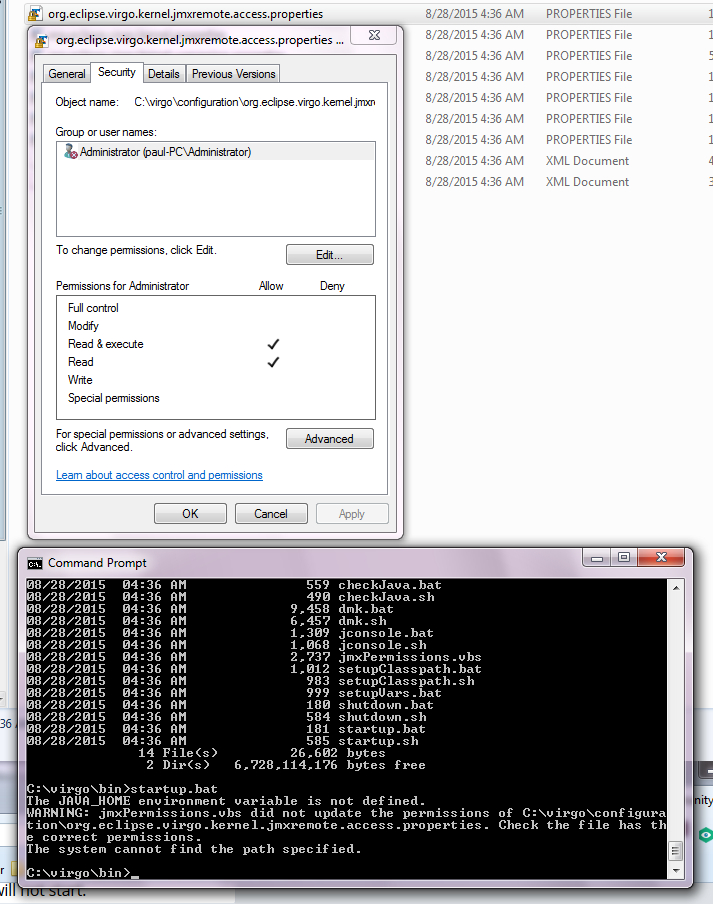This screenshot has width=713, height=904.
Task: Minimize the Command Prompt window
Action: (x=597, y=558)
